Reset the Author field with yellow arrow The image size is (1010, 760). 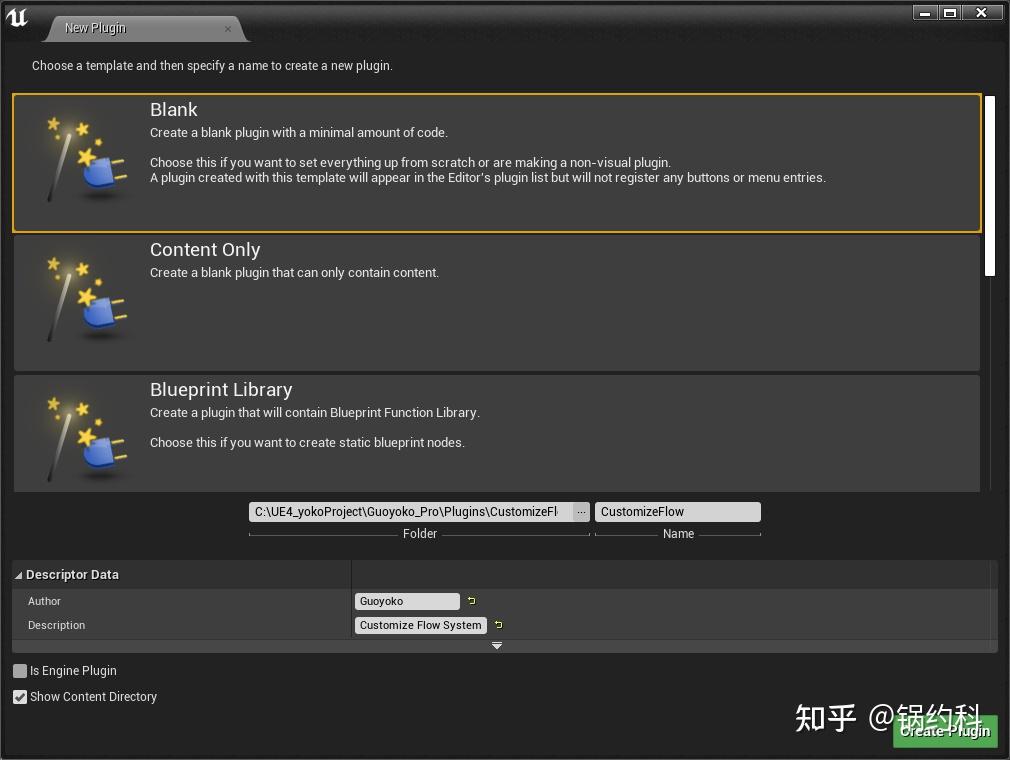tap(470, 601)
